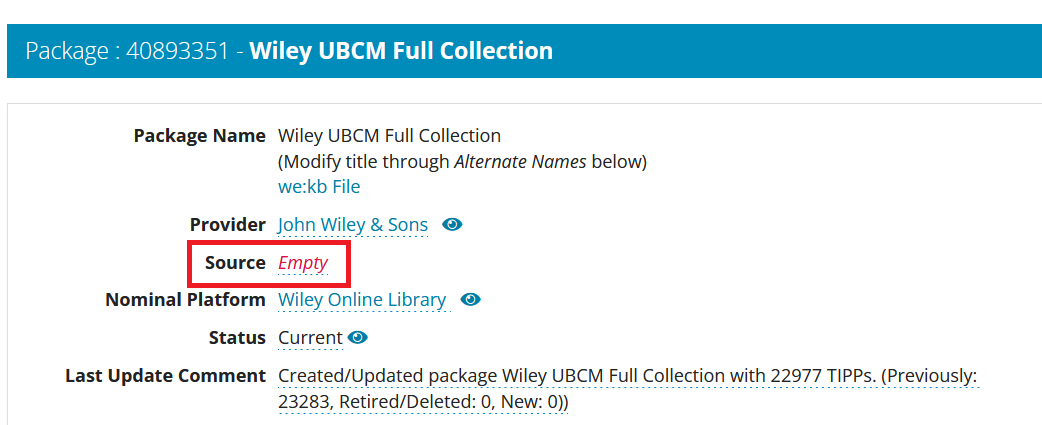Viewport: 1042px width, 425px height.
Task: Click the bold package title in the blue header
Action: pos(401,50)
